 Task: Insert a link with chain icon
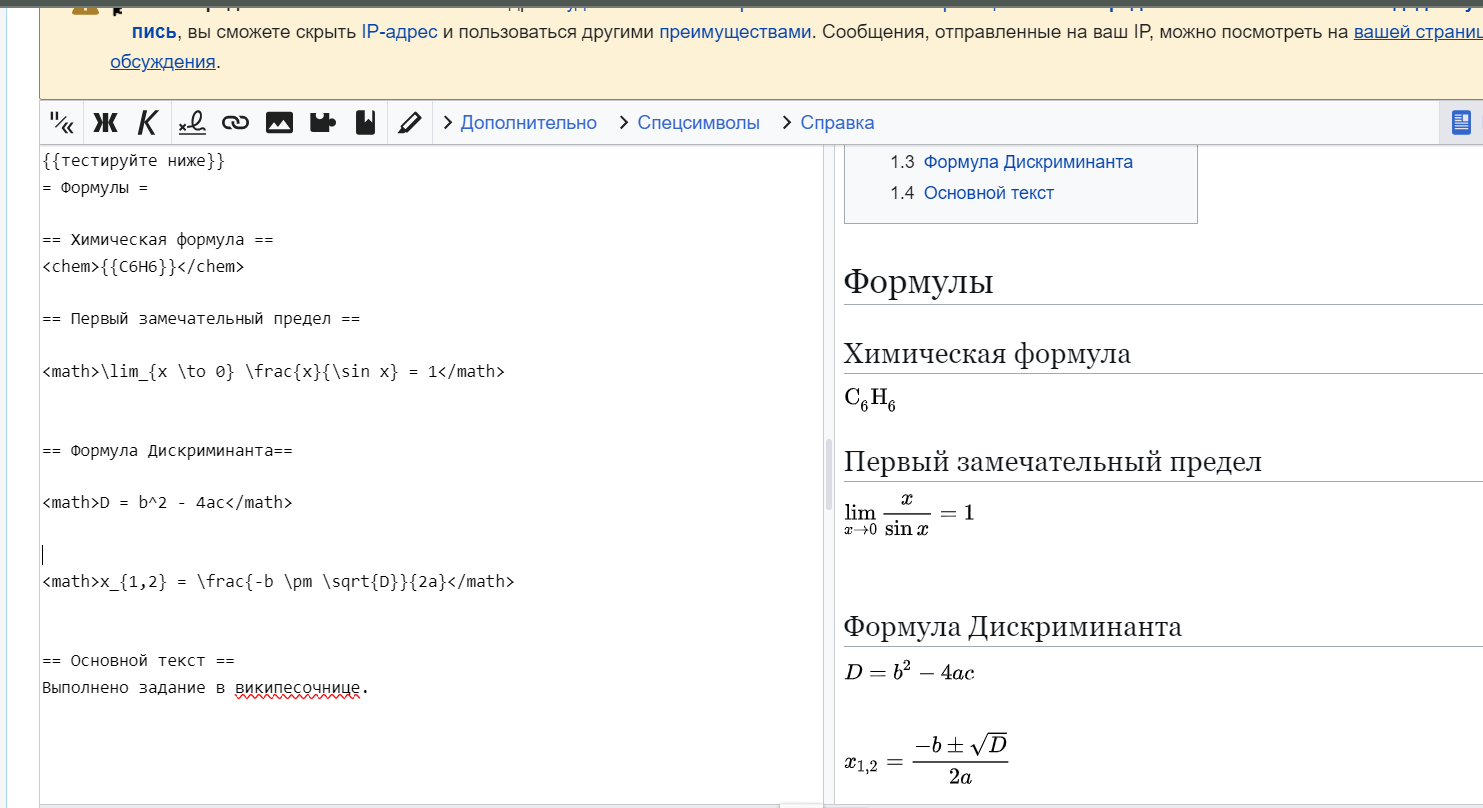(235, 123)
